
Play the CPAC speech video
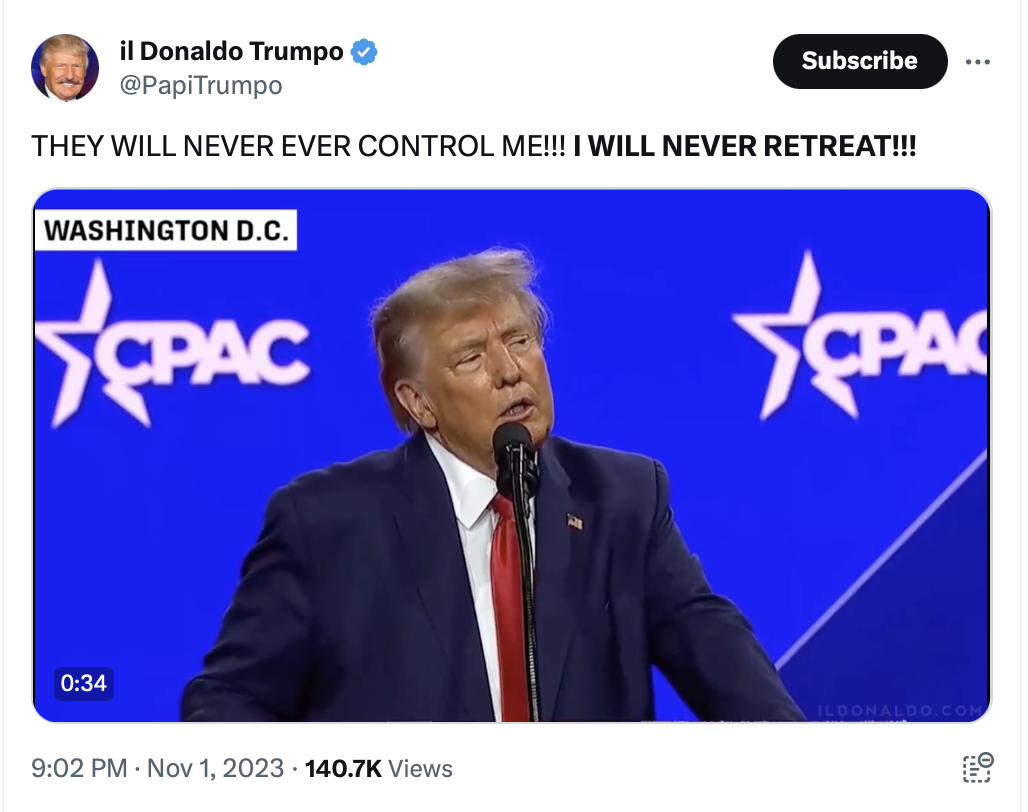[x=512, y=455]
